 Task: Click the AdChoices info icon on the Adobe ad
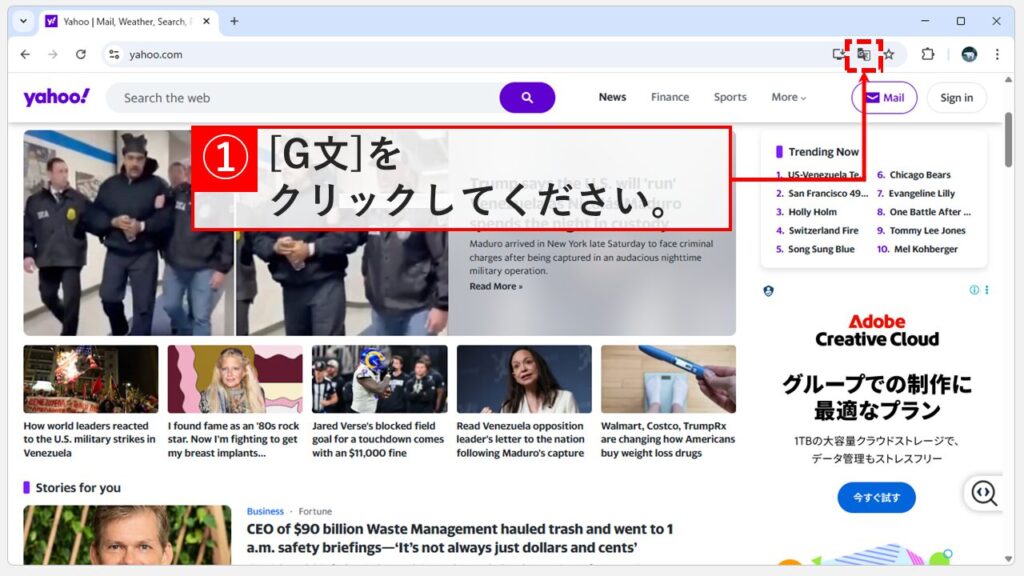(x=975, y=289)
